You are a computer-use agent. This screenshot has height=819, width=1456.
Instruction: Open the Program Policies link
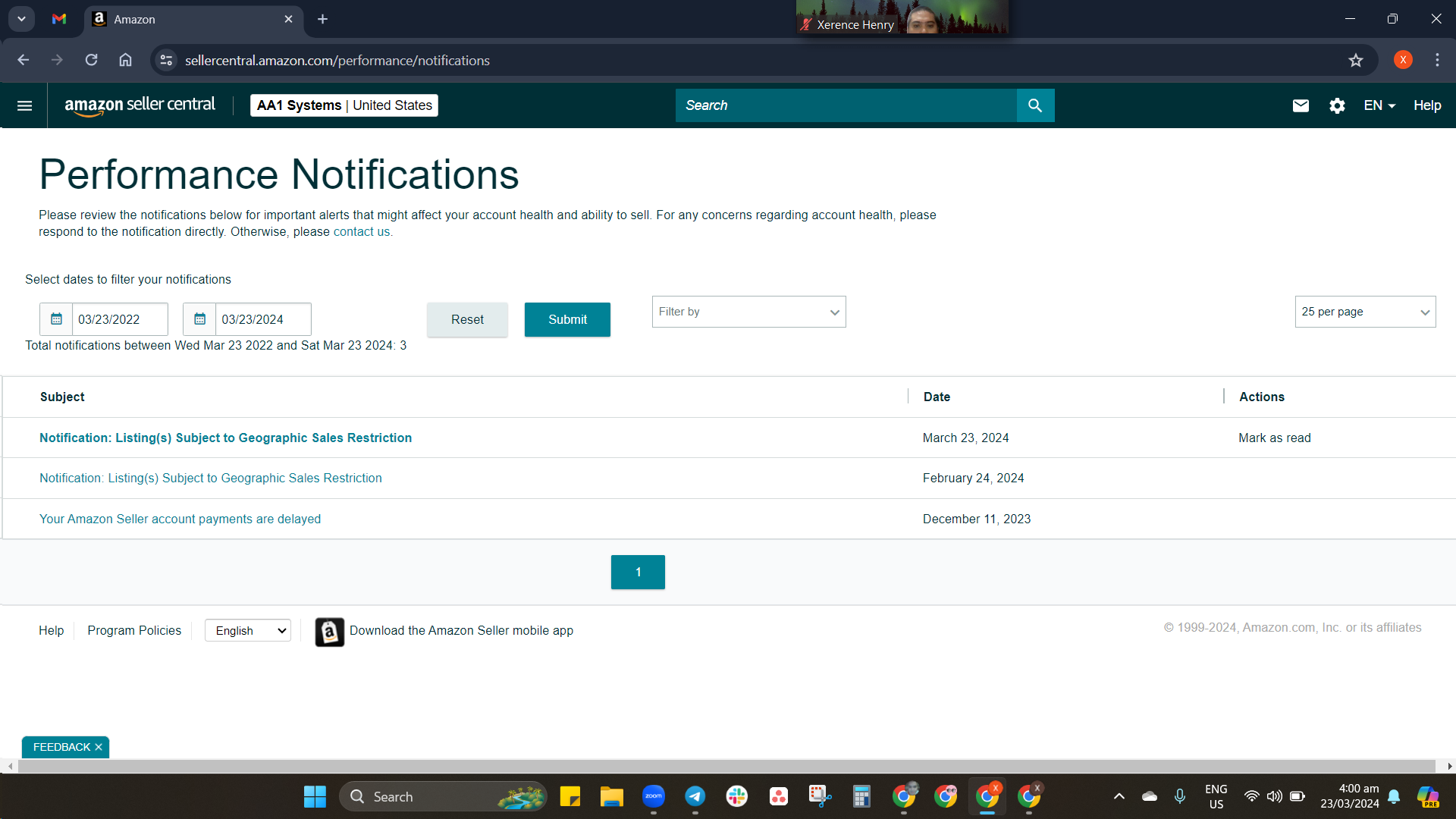pyautogui.click(x=134, y=631)
